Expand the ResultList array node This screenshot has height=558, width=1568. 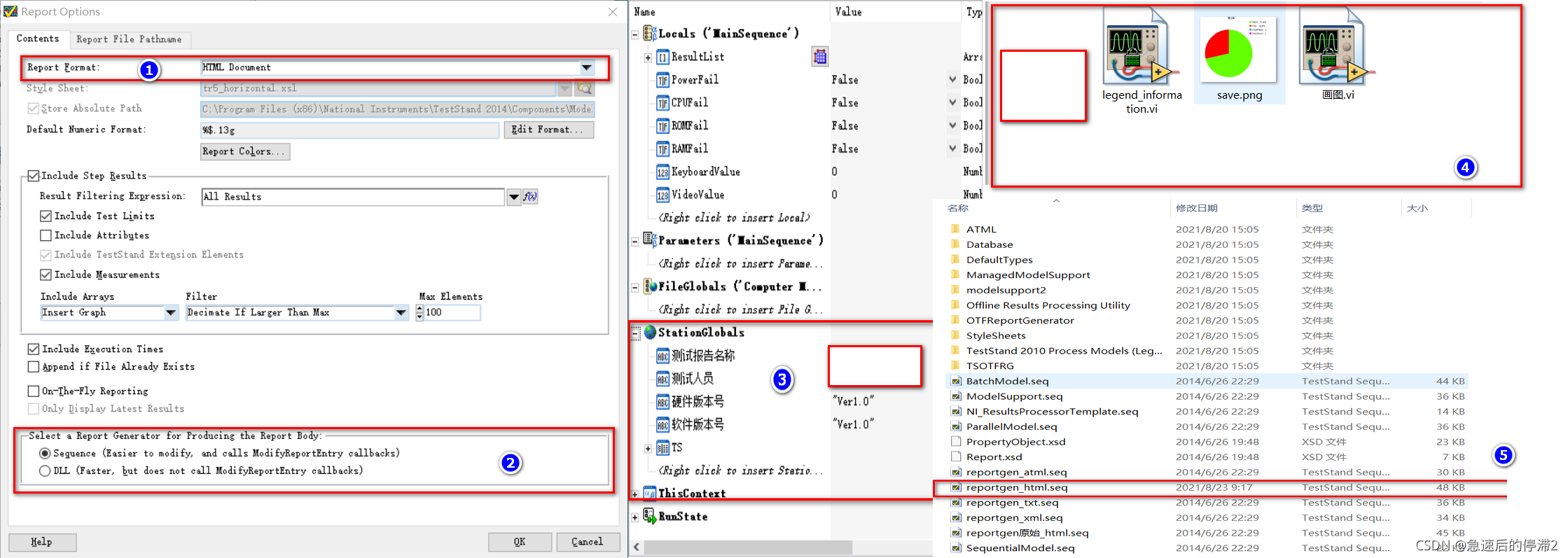[648, 57]
